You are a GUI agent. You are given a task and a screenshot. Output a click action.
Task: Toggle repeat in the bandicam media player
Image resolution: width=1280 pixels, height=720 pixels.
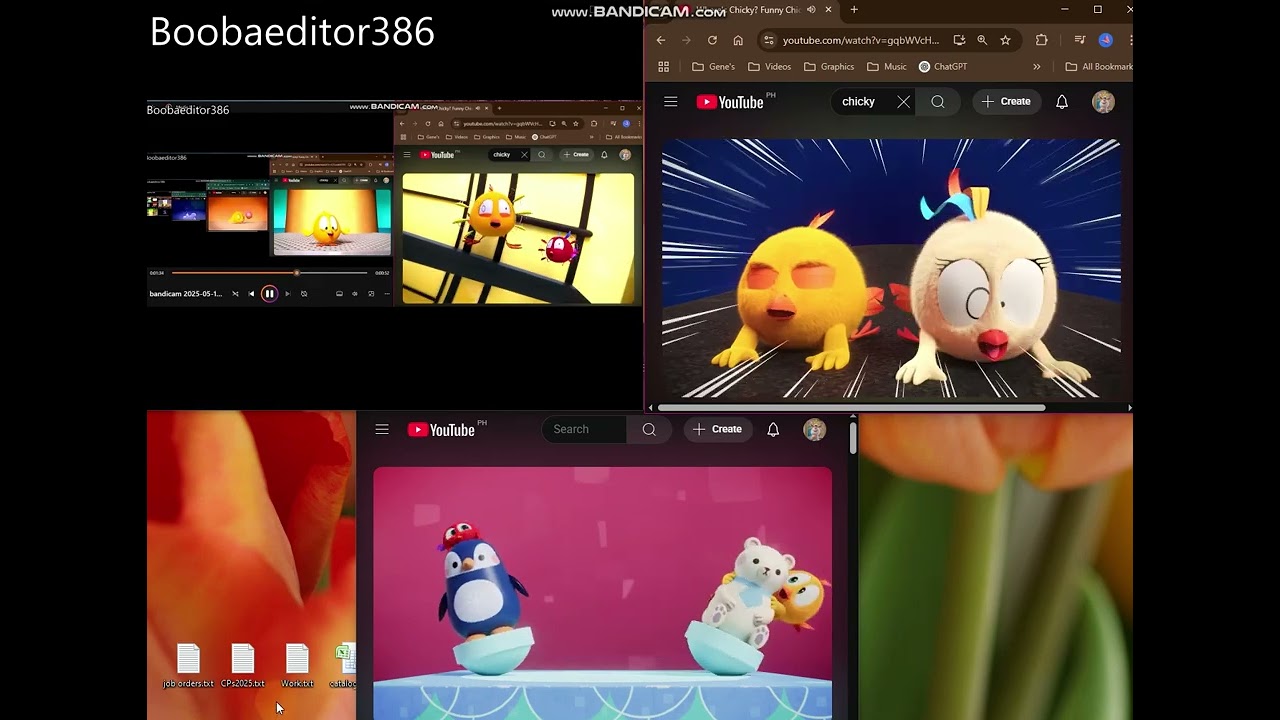click(304, 294)
